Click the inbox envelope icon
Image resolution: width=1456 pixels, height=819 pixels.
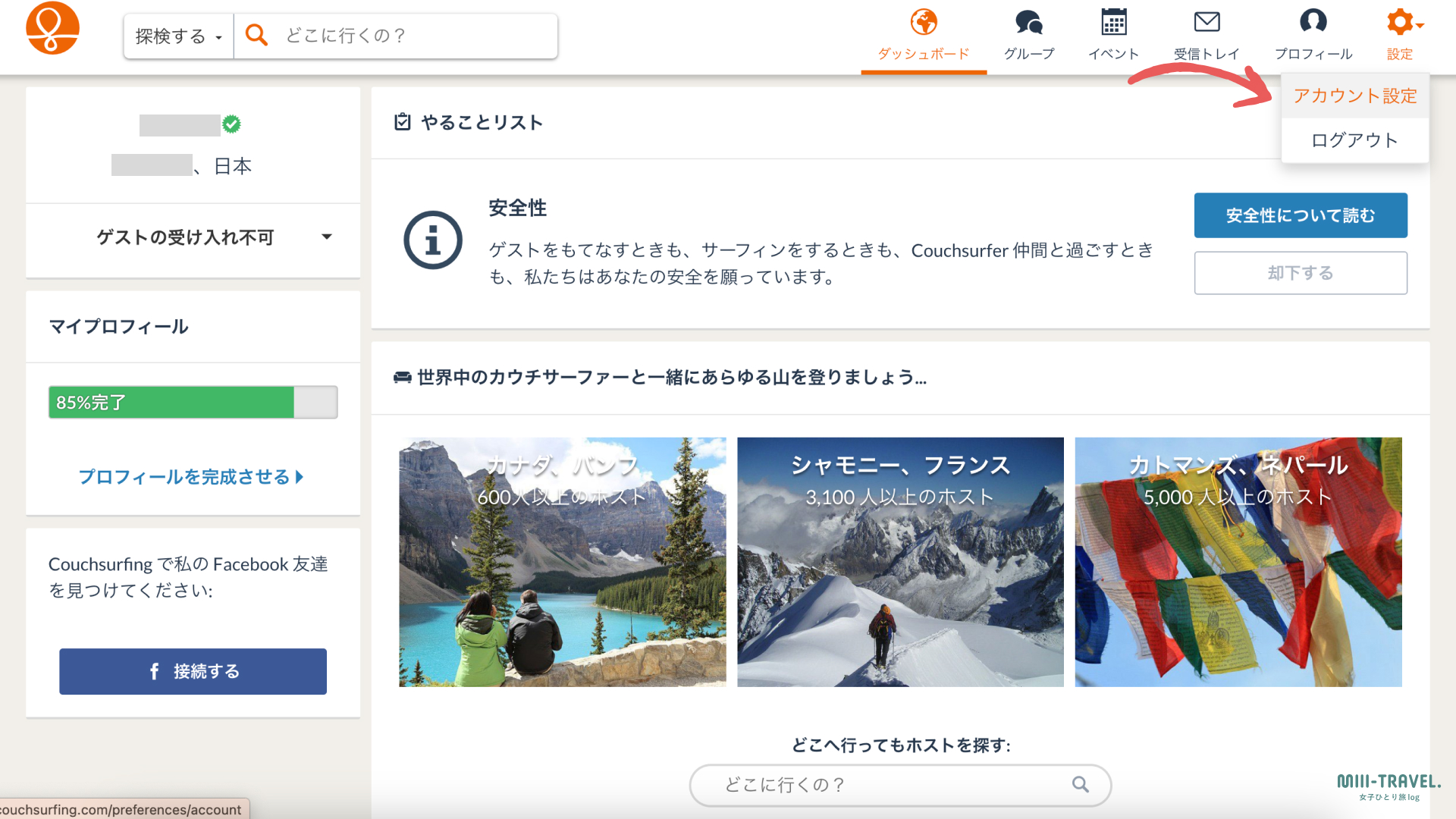(x=1207, y=22)
